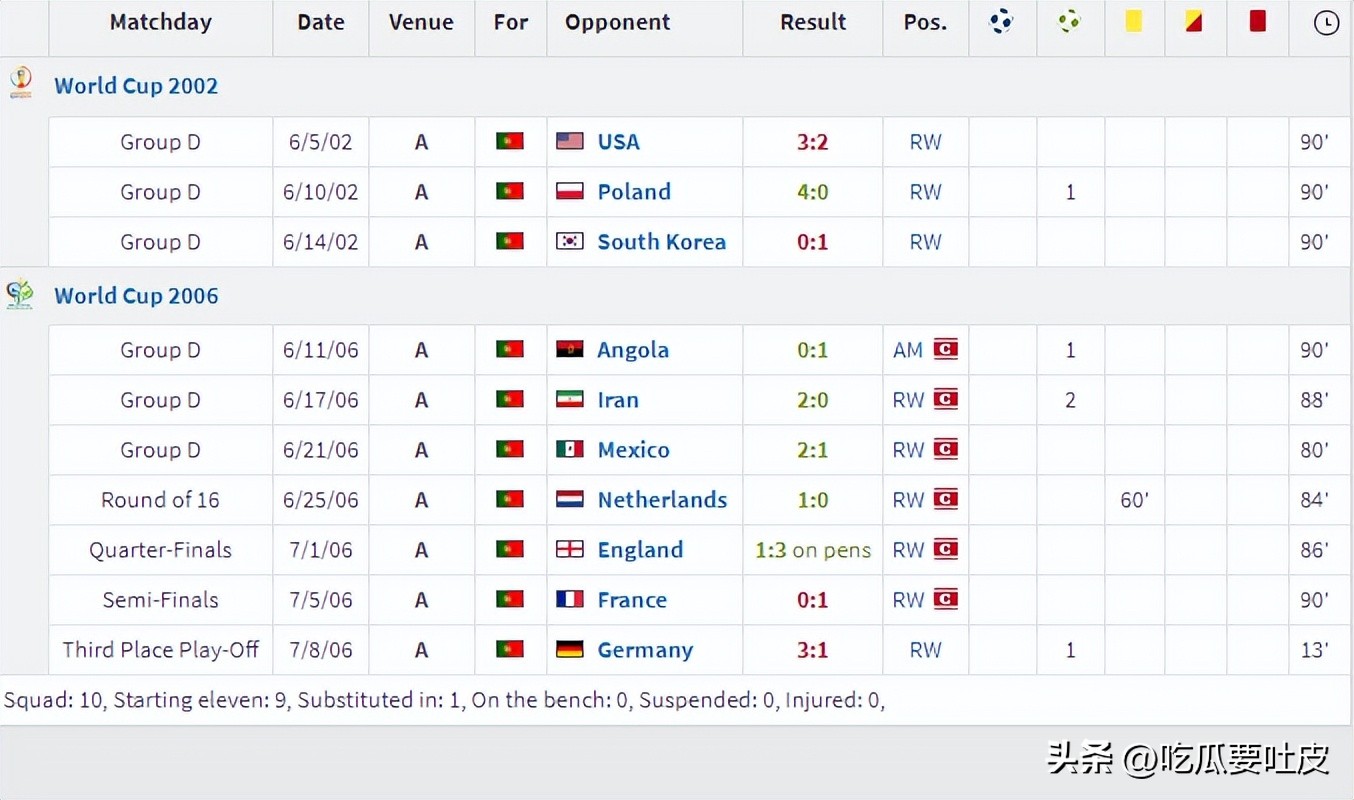Open the South Korea opponent link
This screenshot has height=800, width=1354.
click(661, 242)
